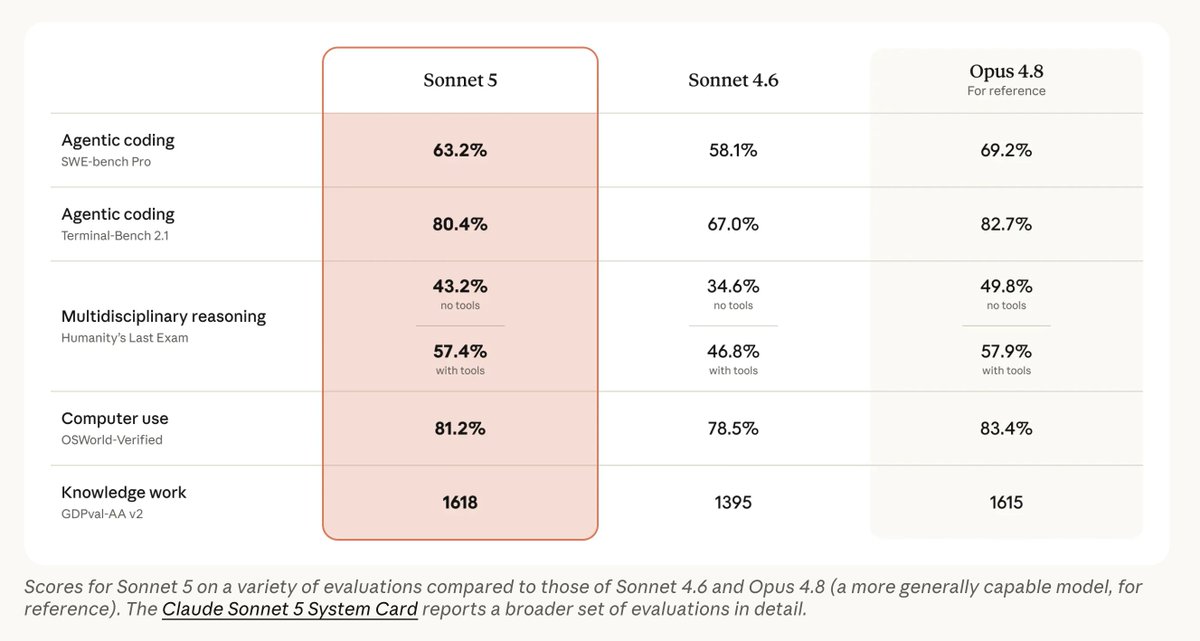Select the Sonnet 5 score 80.4%
This screenshot has width=1200, height=641.
(x=460, y=225)
